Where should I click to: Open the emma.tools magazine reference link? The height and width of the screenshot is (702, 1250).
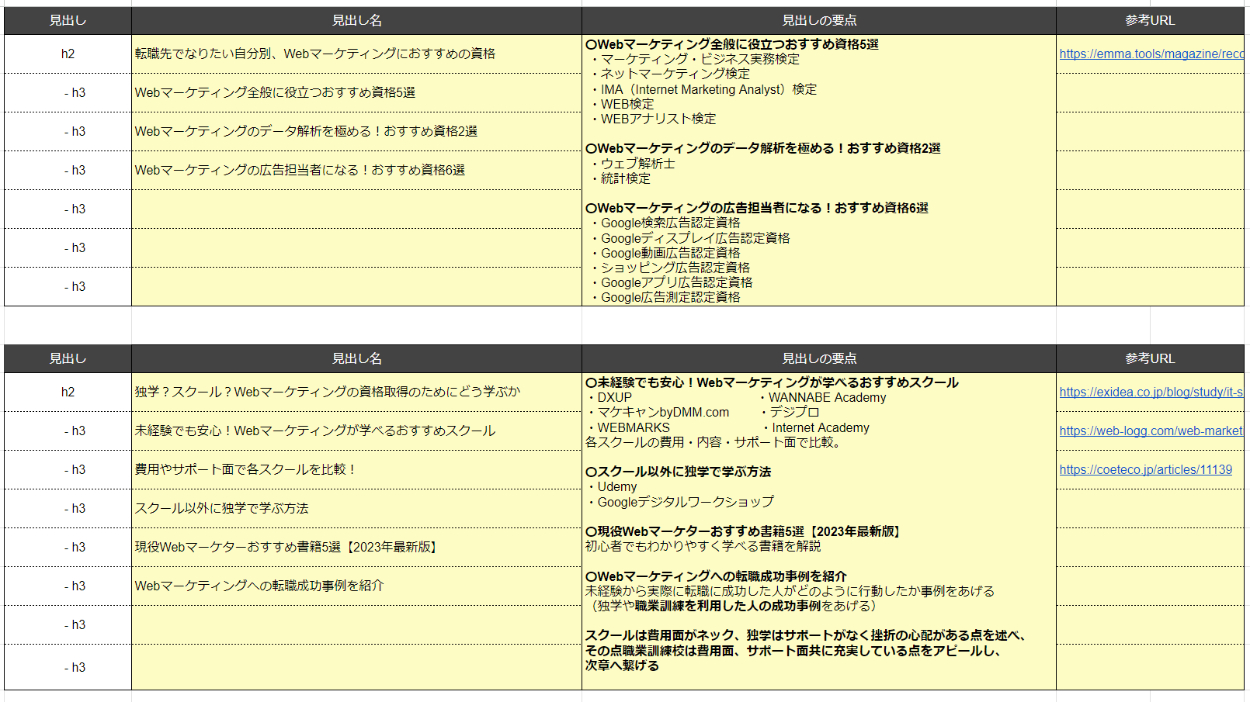(1151, 54)
